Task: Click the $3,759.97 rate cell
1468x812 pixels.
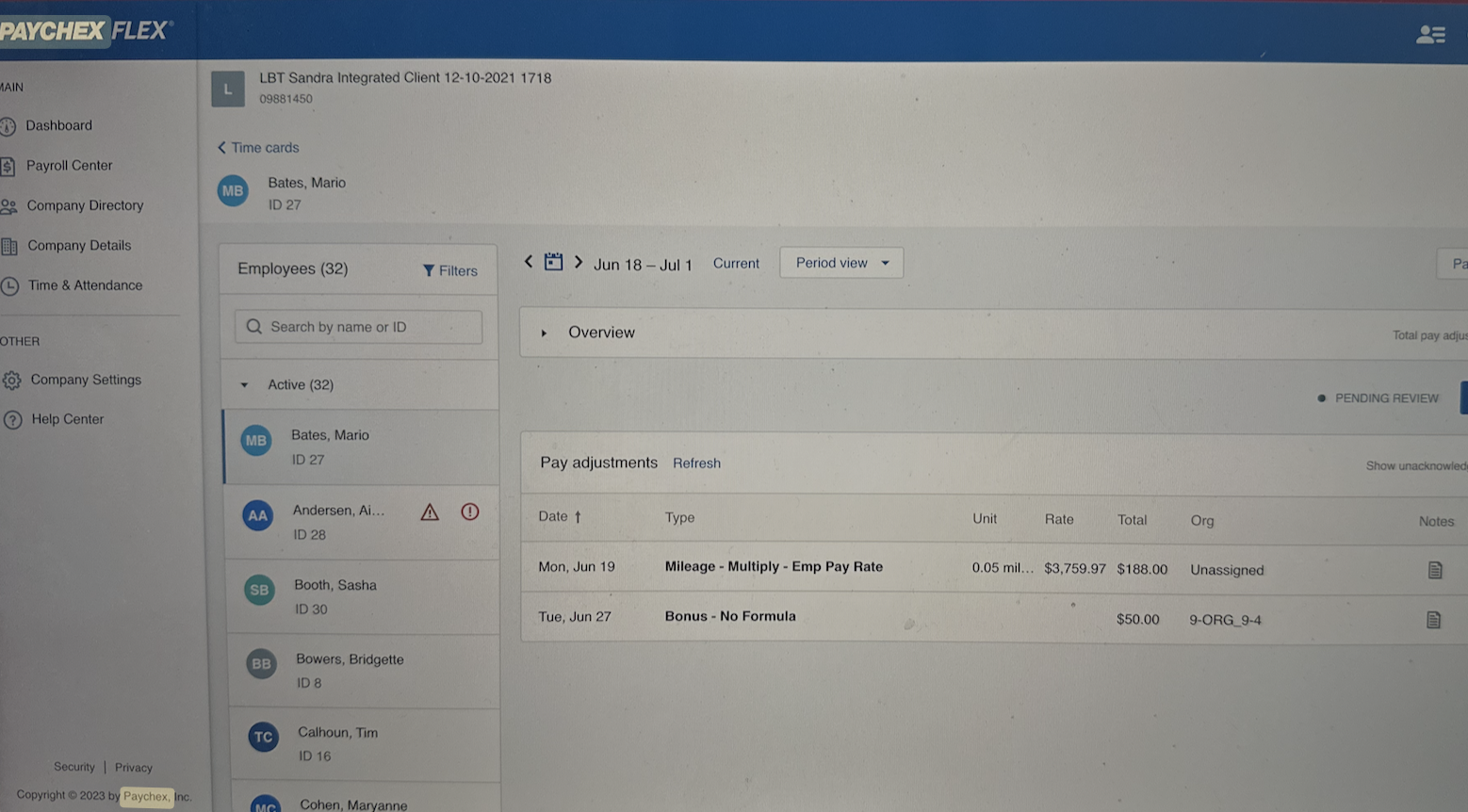Action: pos(1075,569)
